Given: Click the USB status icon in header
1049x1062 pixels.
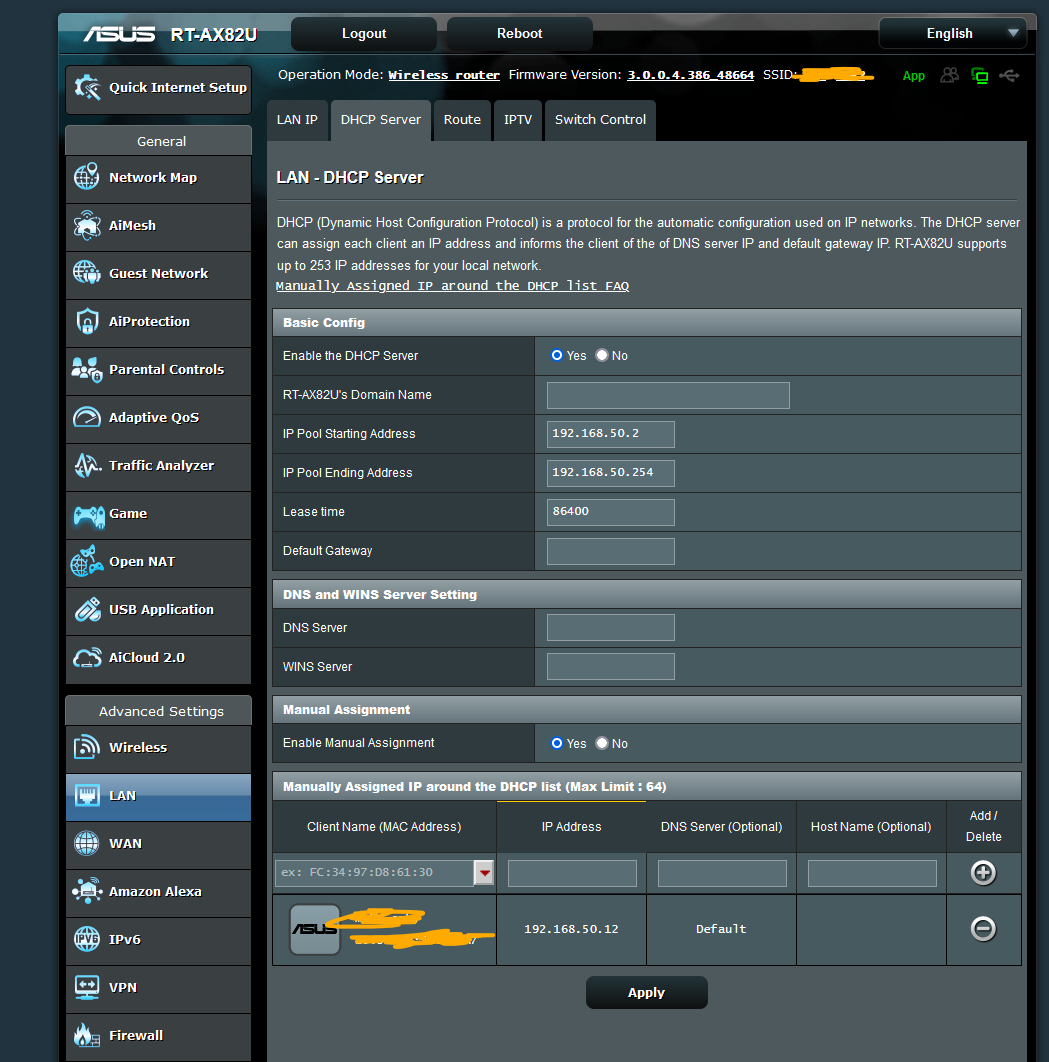Looking at the screenshot, I should coord(1009,76).
